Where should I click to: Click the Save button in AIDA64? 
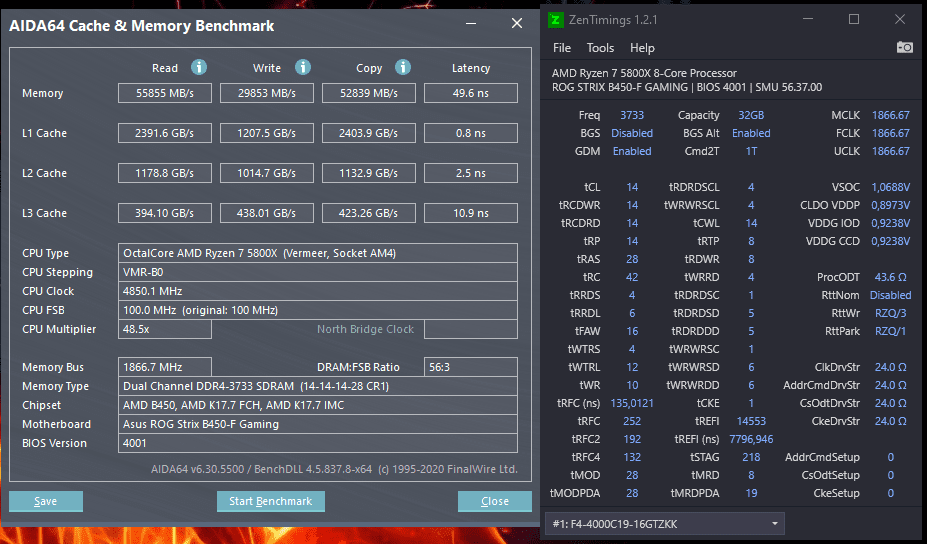(x=46, y=501)
